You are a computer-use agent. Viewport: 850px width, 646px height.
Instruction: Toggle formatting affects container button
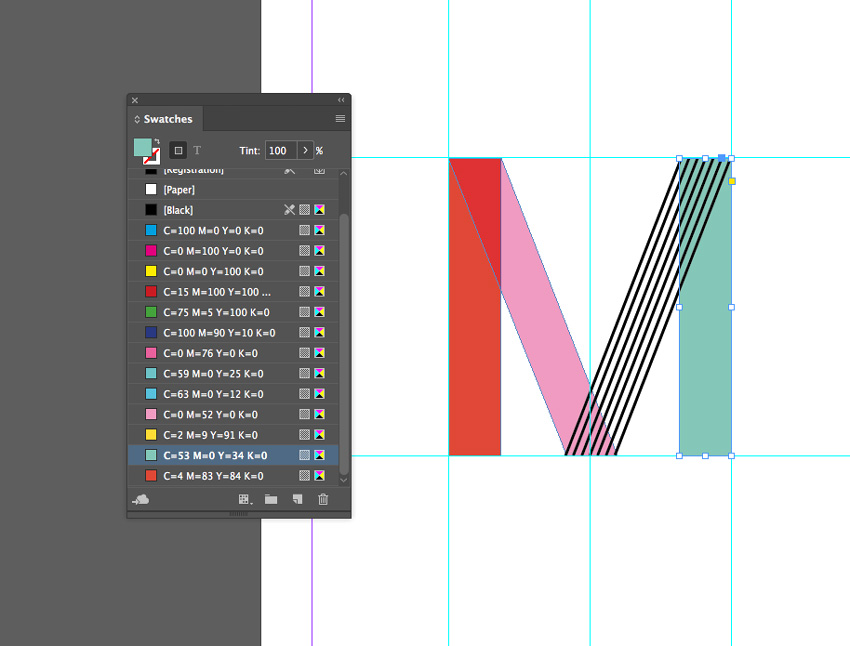pyautogui.click(x=178, y=151)
